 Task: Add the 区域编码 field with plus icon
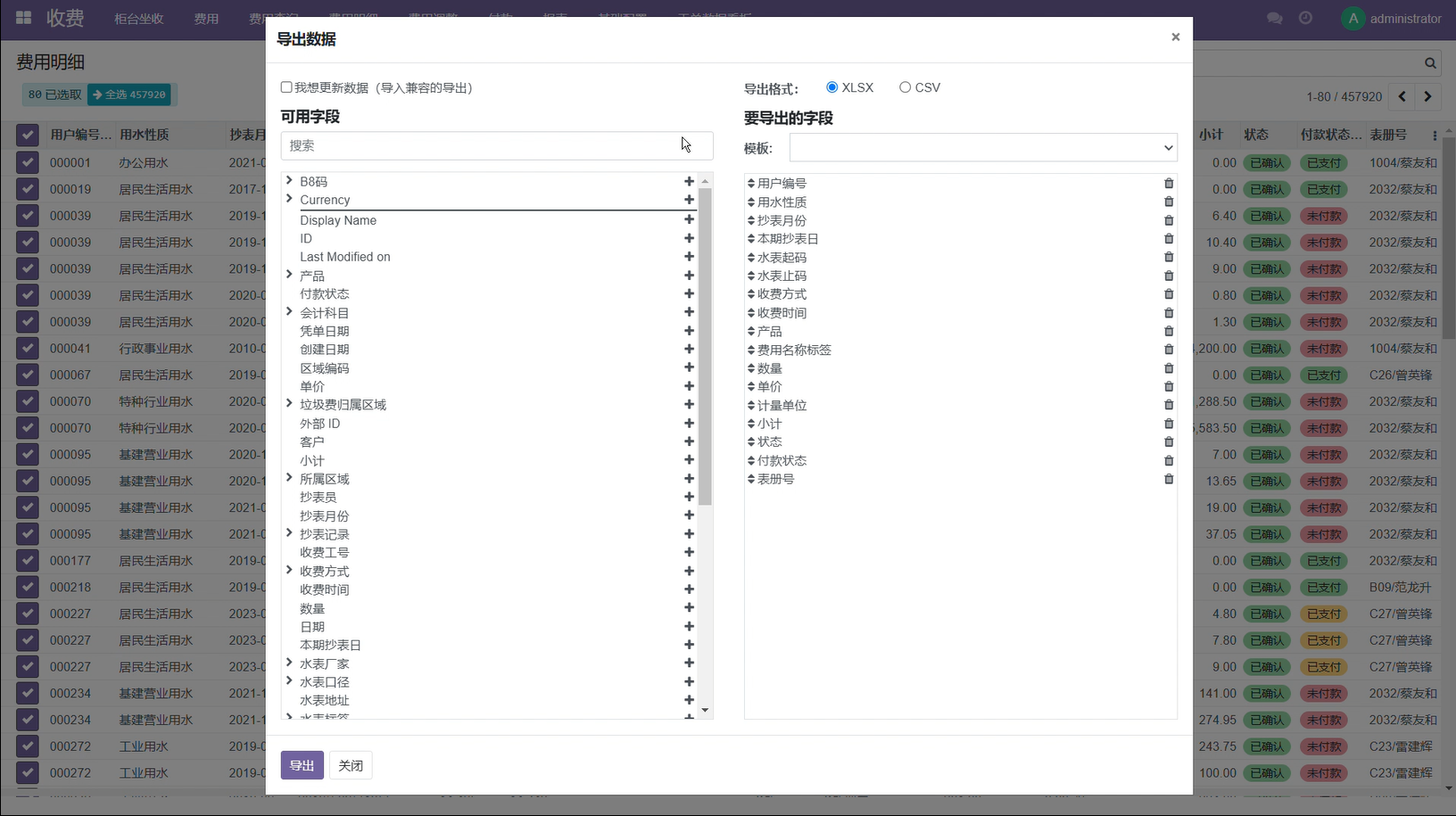[689, 367]
